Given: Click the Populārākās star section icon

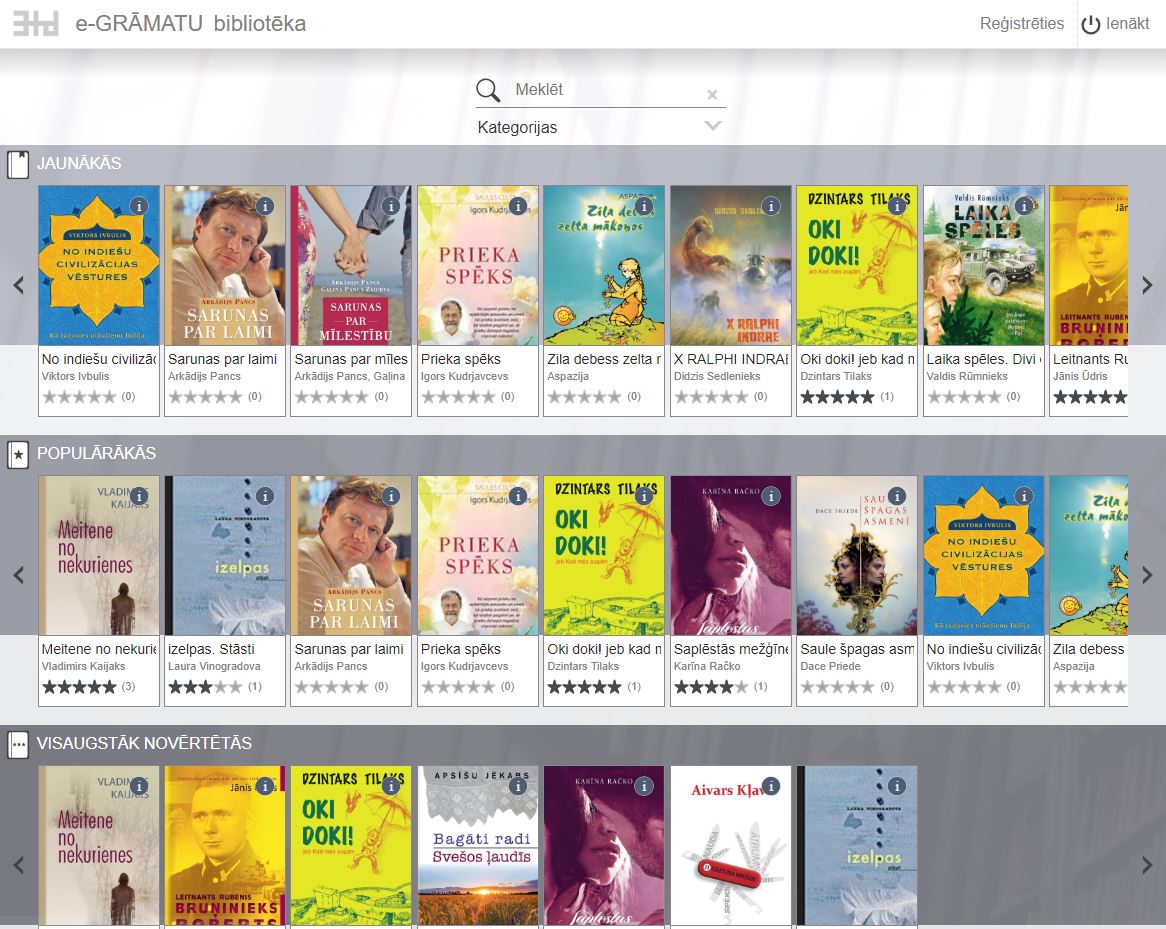Looking at the screenshot, I should (x=18, y=455).
